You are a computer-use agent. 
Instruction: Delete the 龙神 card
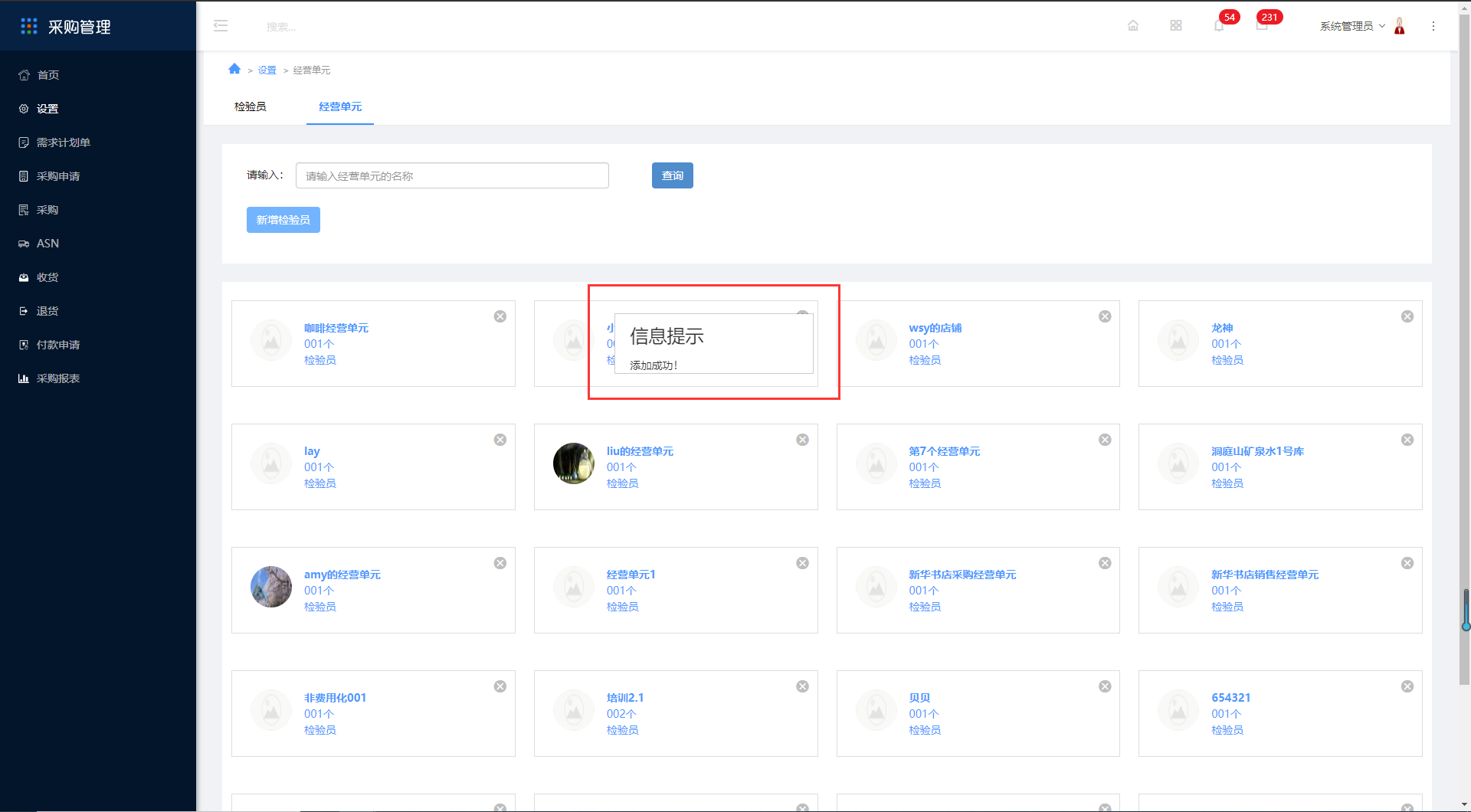[1407, 316]
